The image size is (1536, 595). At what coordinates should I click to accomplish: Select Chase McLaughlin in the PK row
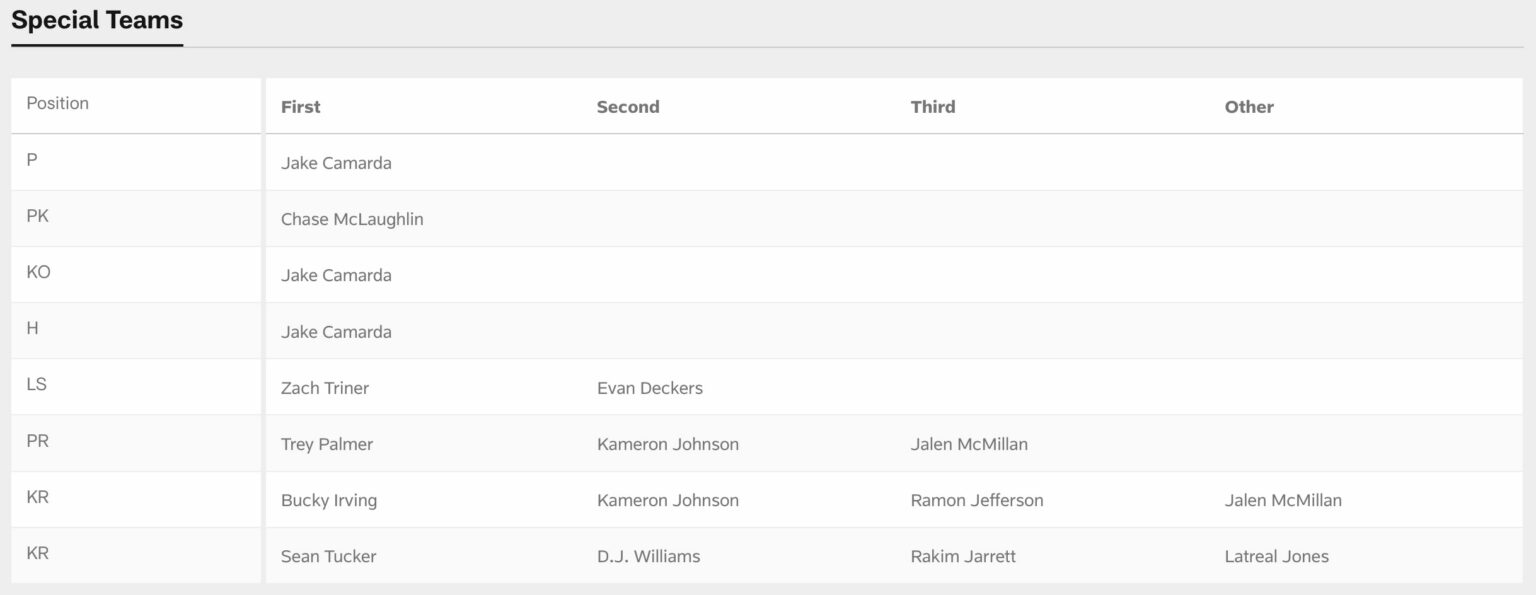pyautogui.click(x=352, y=219)
